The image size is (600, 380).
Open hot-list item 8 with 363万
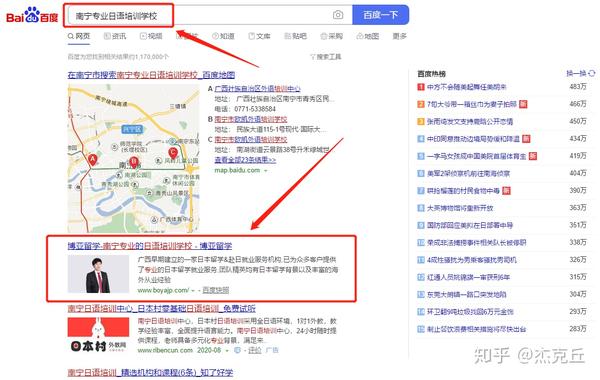point(460,208)
